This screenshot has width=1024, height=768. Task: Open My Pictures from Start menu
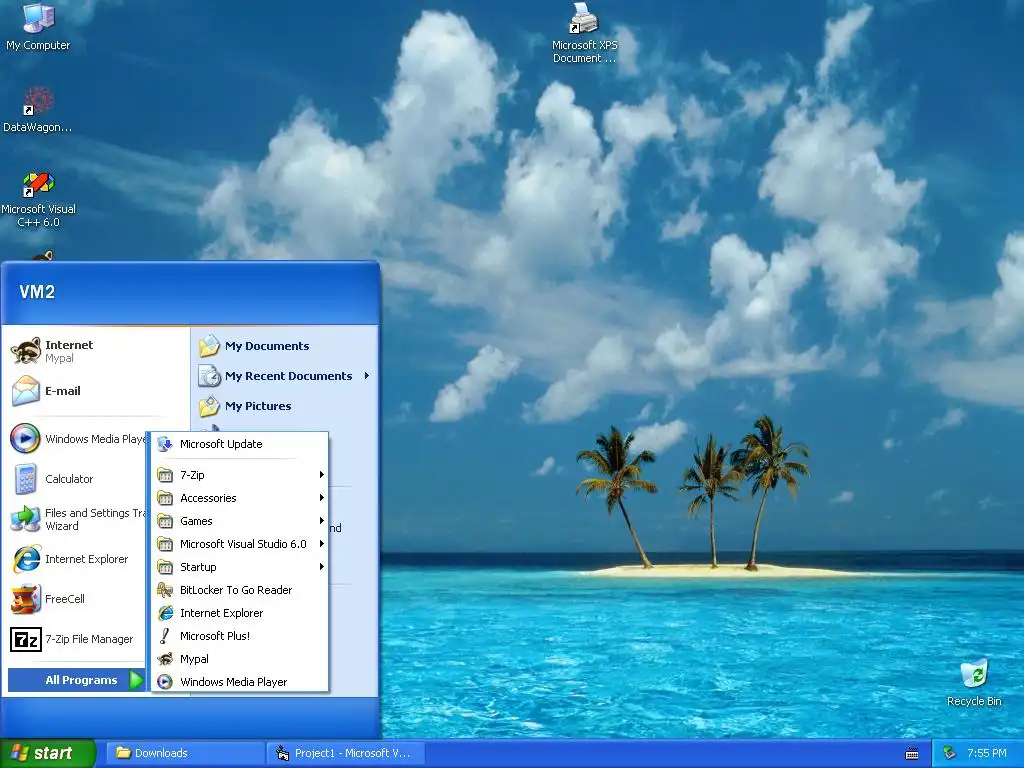[x=284, y=406]
